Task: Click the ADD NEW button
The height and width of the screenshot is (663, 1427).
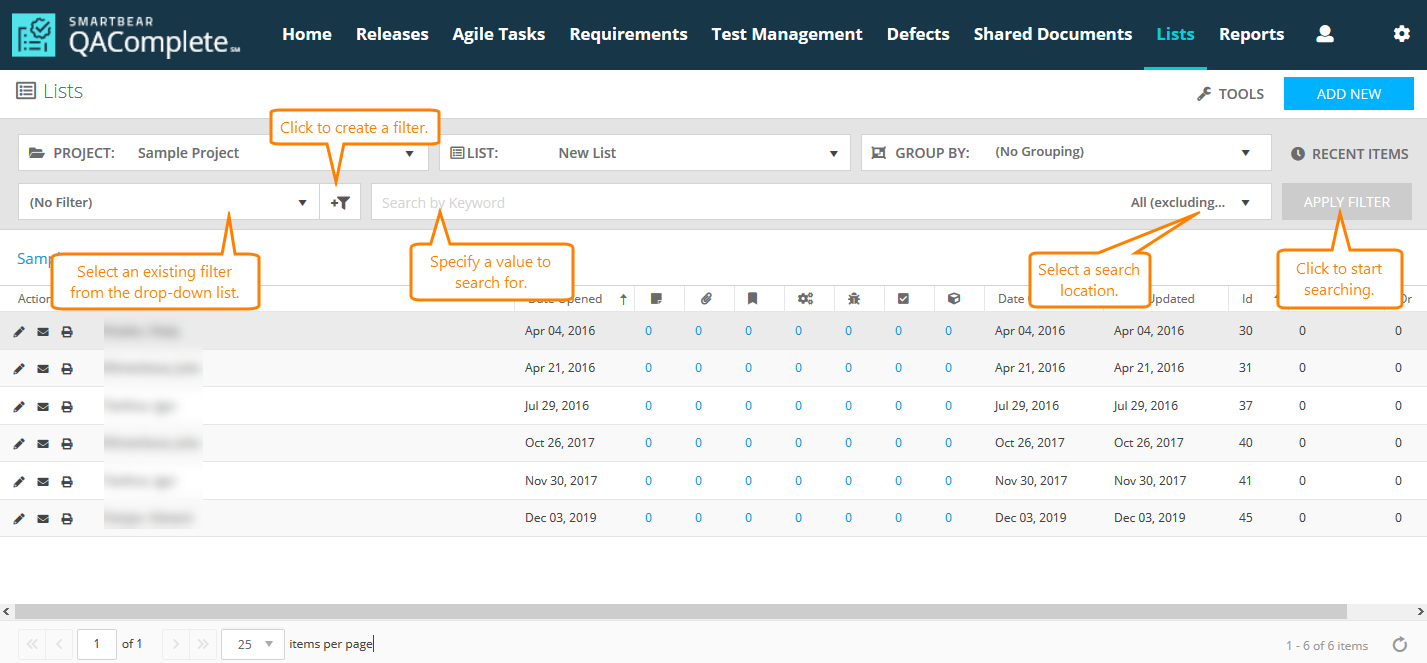Action: coord(1348,93)
